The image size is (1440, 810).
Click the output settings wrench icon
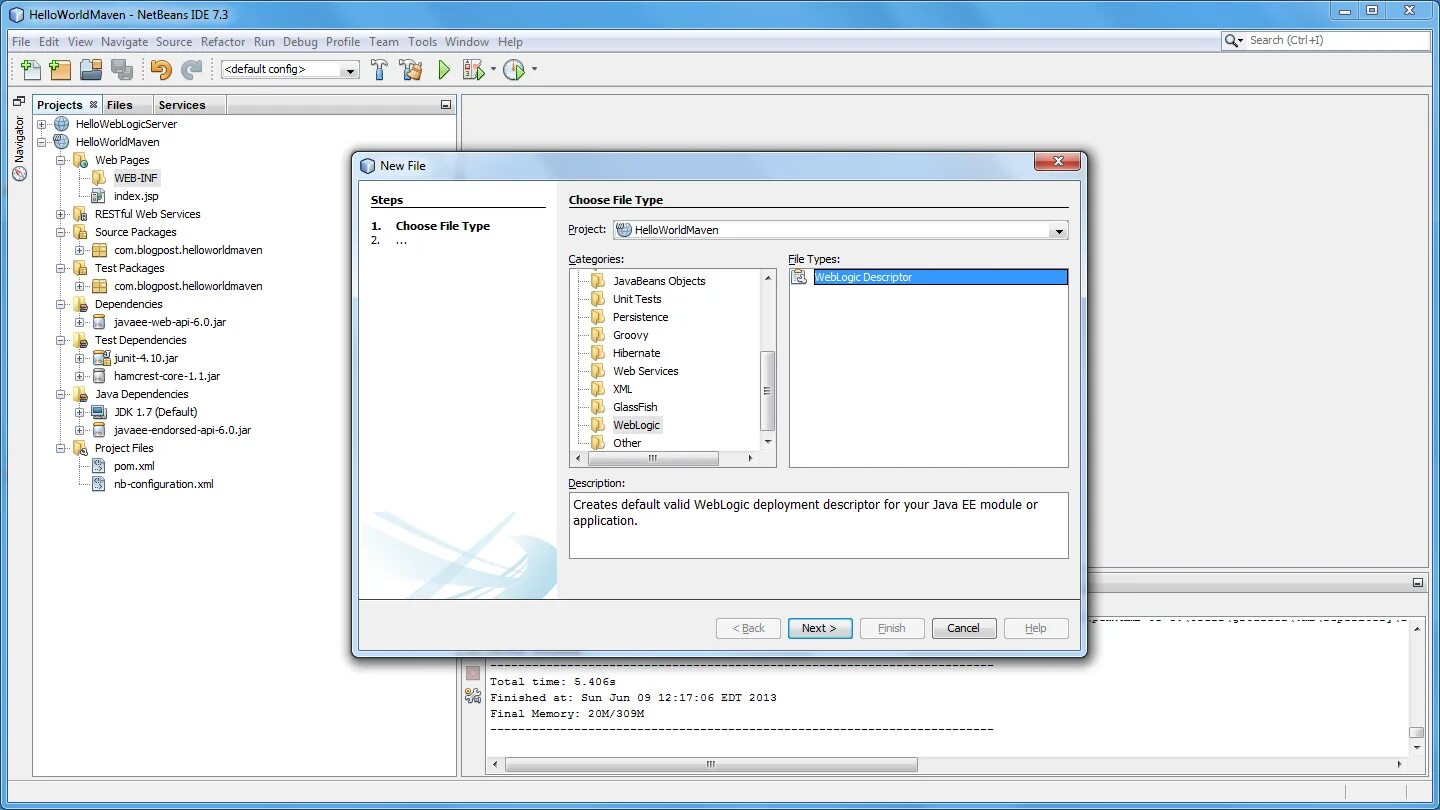[x=473, y=695]
